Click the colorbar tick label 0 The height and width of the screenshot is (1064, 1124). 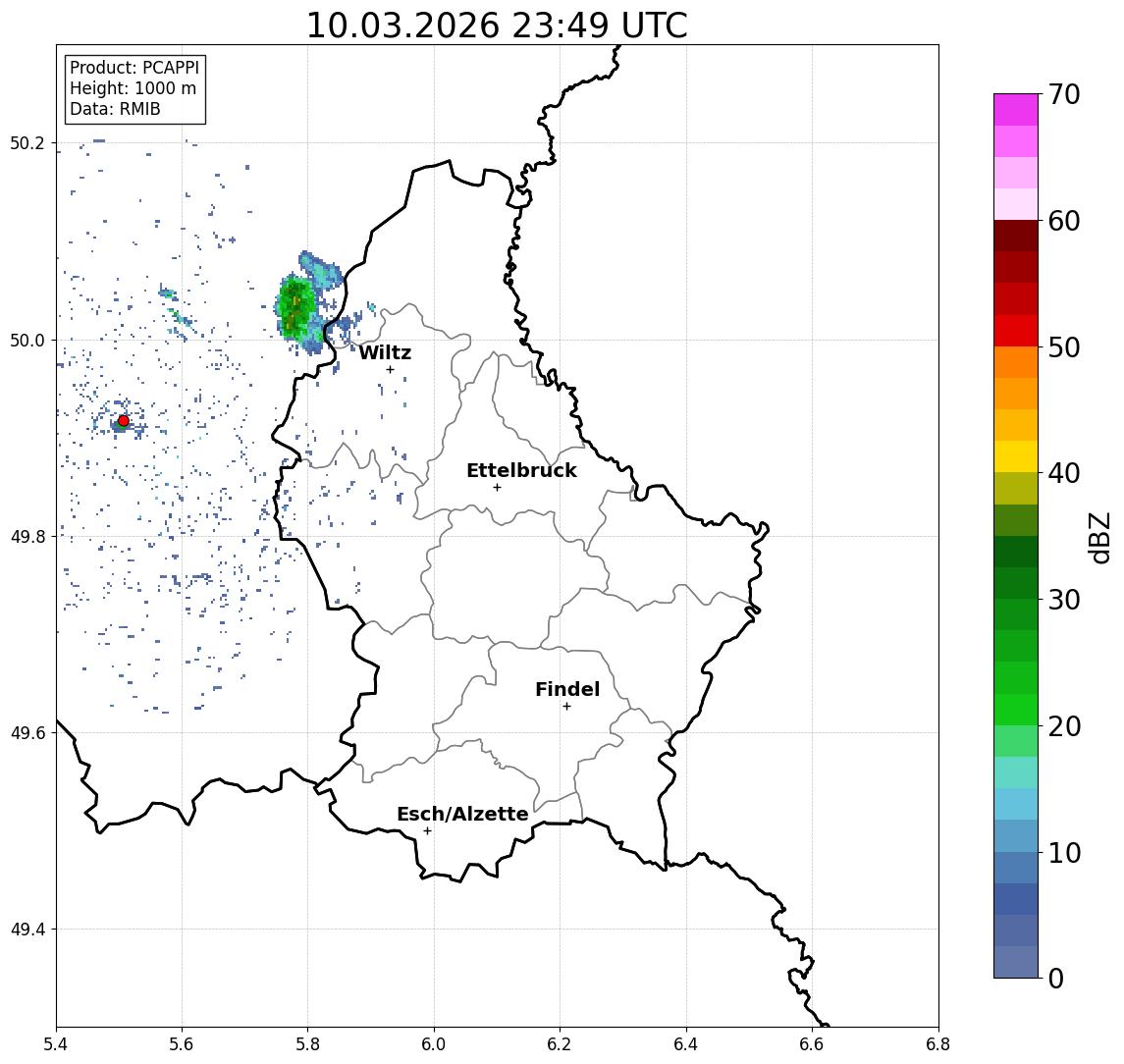[x=1056, y=978]
